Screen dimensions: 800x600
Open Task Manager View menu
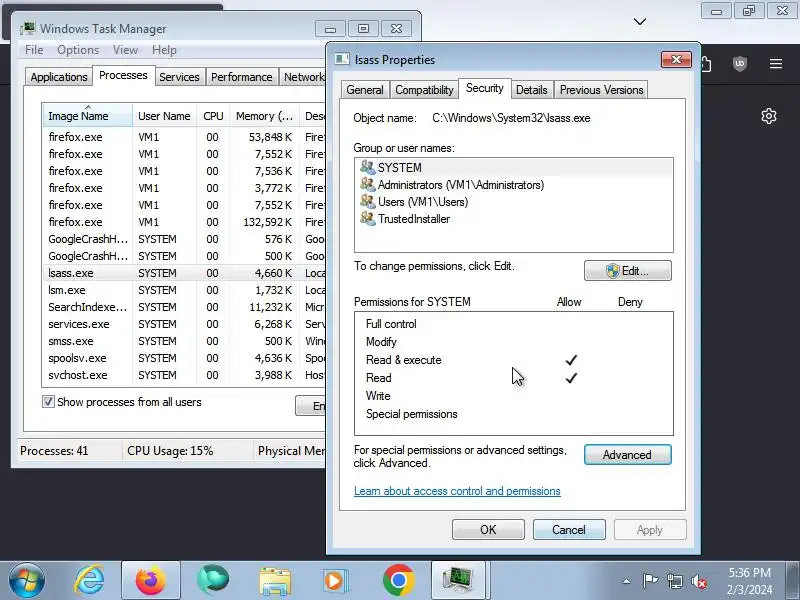point(126,50)
